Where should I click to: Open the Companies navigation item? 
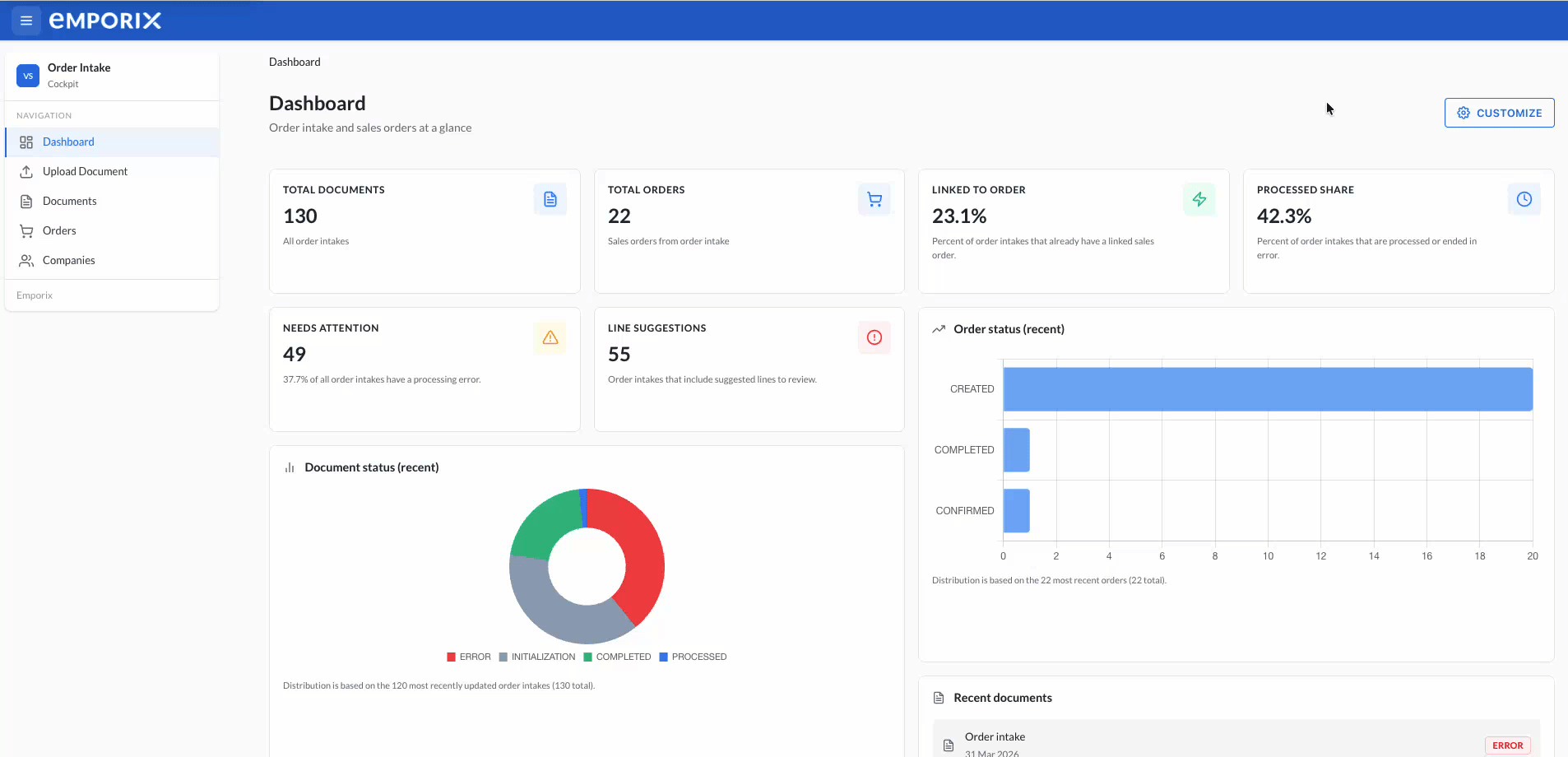[x=112, y=261]
